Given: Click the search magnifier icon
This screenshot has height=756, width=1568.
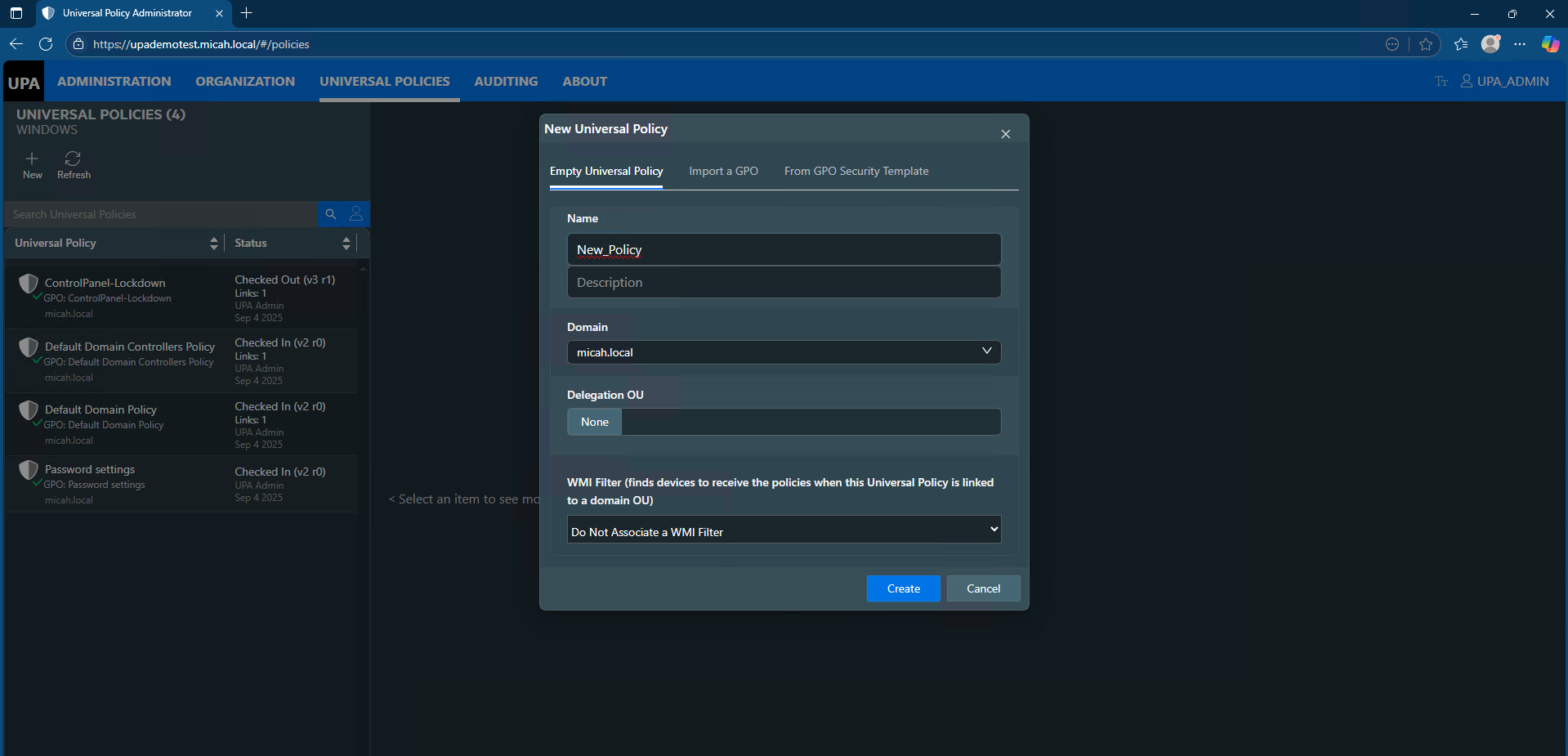Looking at the screenshot, I should 331,214.
